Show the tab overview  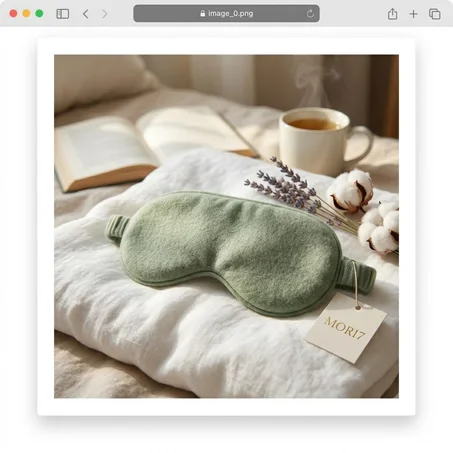(x=434, y=14)
